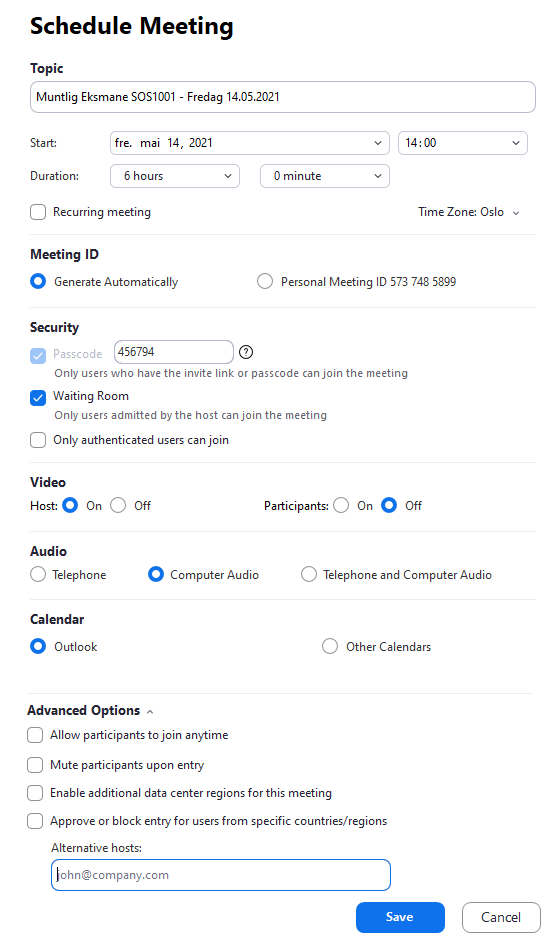Screen dimensions: 554x941
Task: Open the 14:00 start time dropdown
Action: [x=463, y=143]
